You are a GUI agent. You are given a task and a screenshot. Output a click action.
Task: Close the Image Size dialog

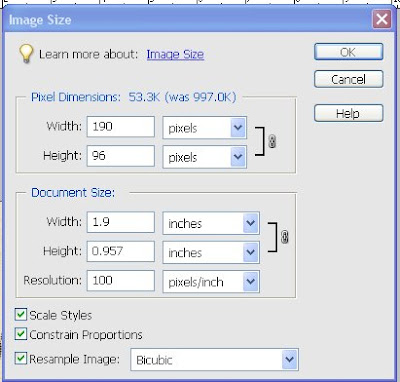click(382, 19)
